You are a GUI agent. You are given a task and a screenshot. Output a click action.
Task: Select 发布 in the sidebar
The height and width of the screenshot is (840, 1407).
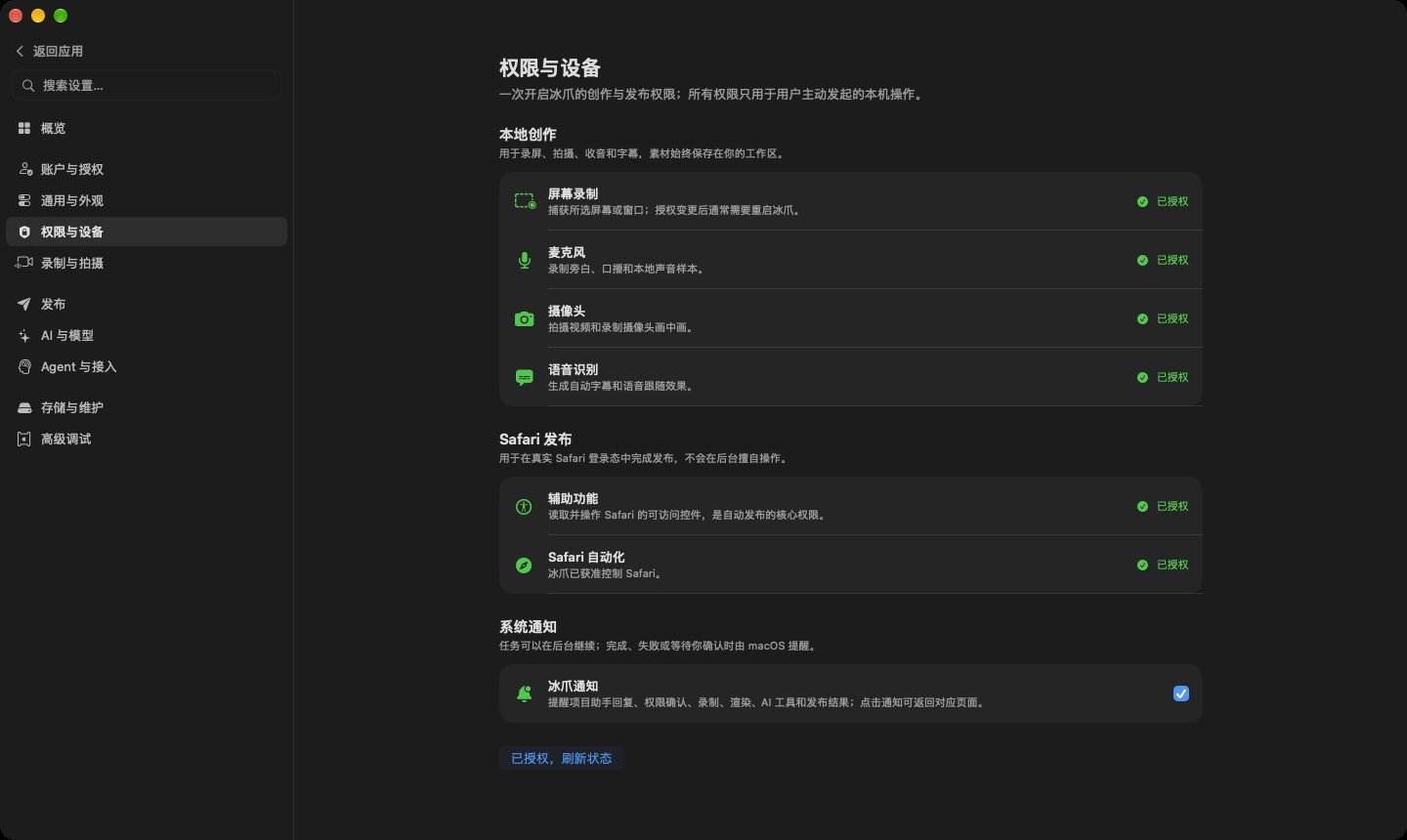tap(147, 304)
